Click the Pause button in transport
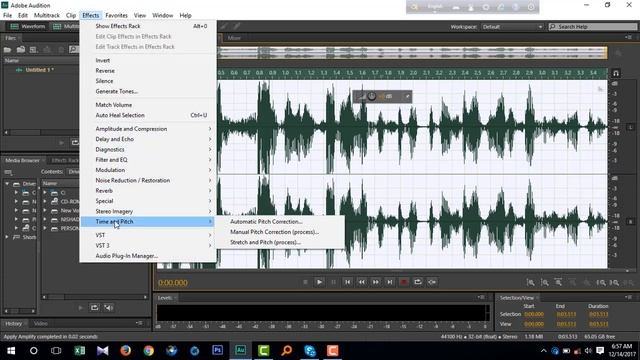This screenshot has width=640, height=360. click(333, 282)
